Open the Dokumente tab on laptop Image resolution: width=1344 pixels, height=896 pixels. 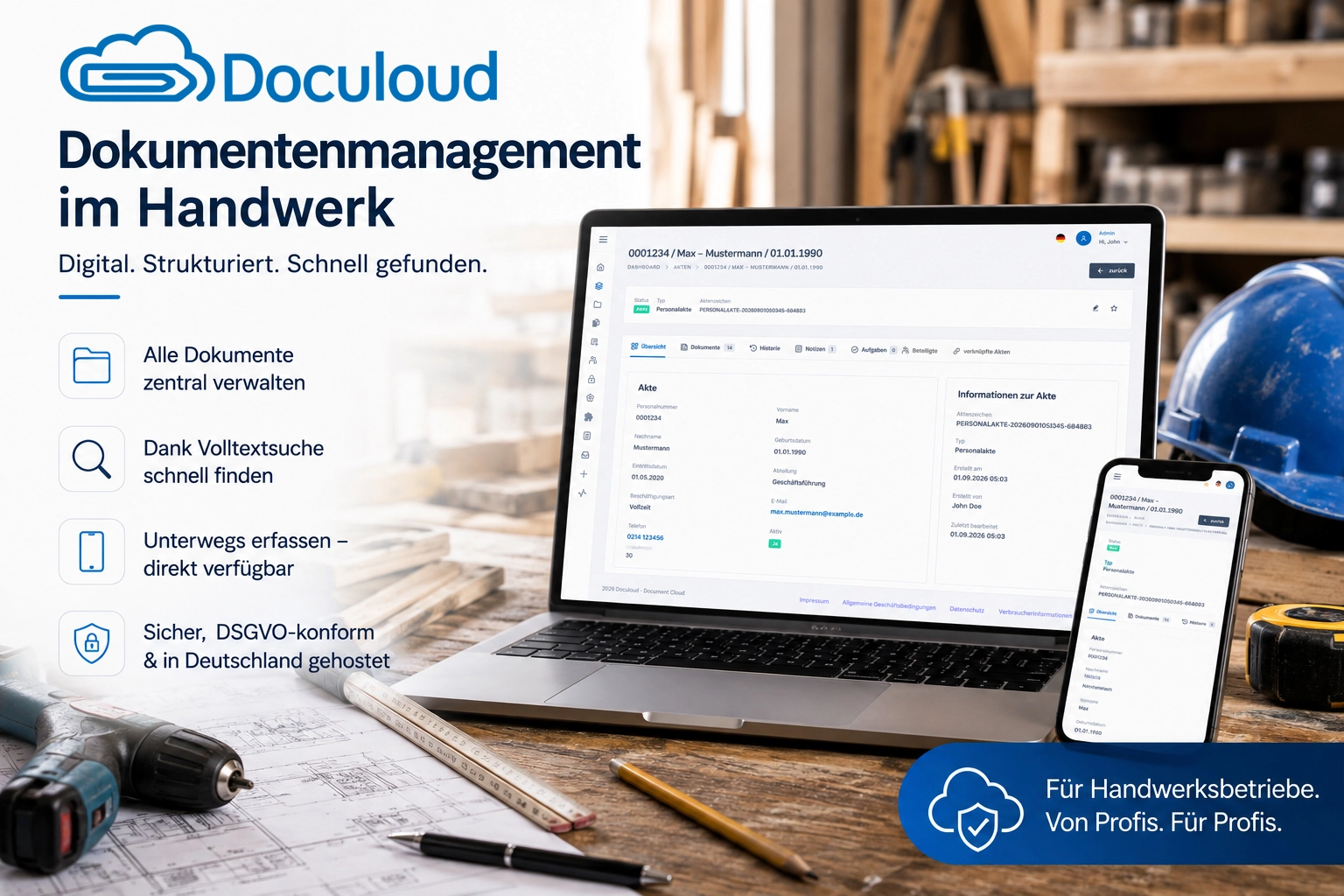coord(707,347)
